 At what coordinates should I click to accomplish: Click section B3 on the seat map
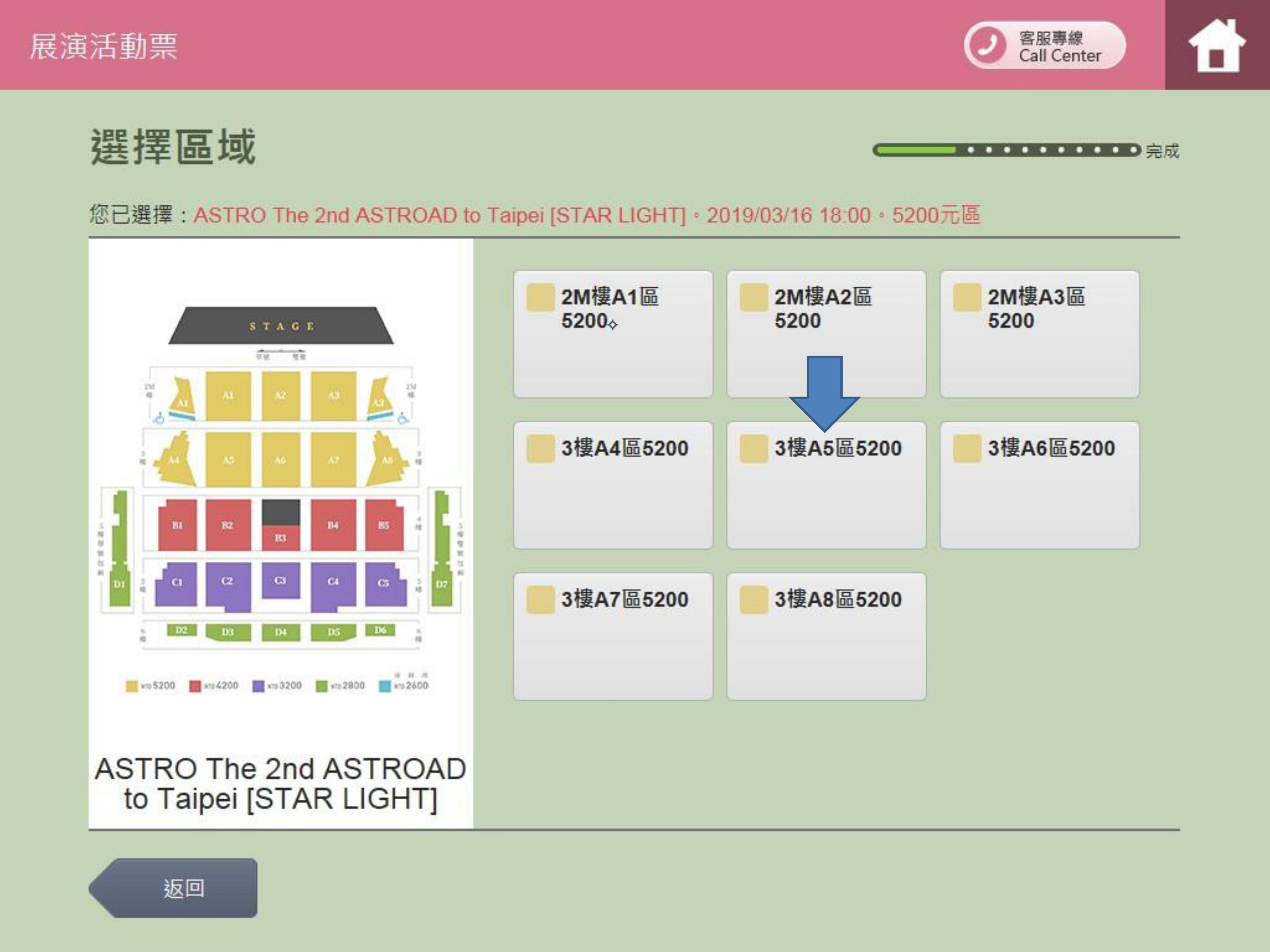click(x=281, y=538)
